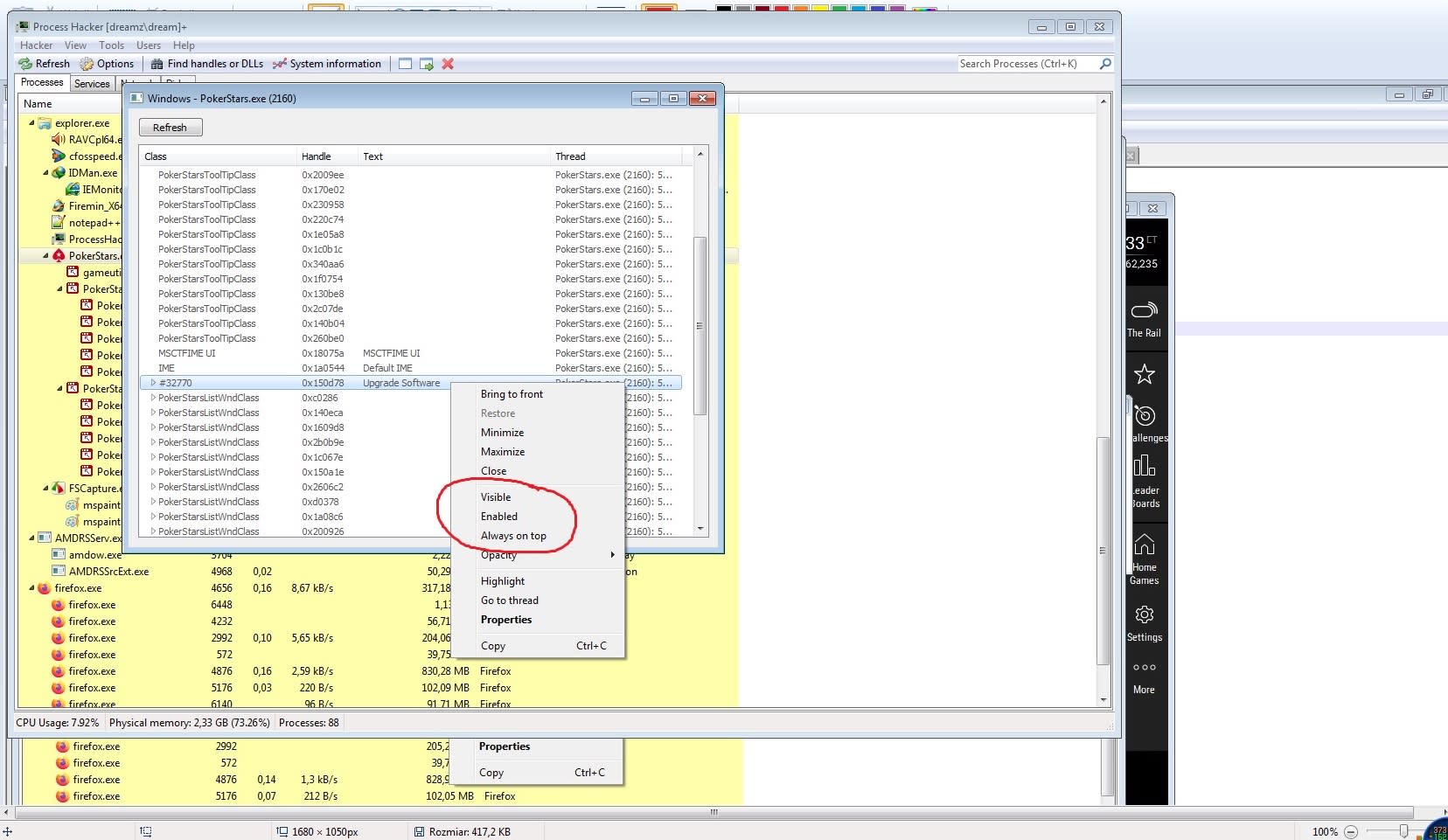The width and height of the screenshot is (1448, 840).
Task: Open the Users menu
Action: pos(149,45)
